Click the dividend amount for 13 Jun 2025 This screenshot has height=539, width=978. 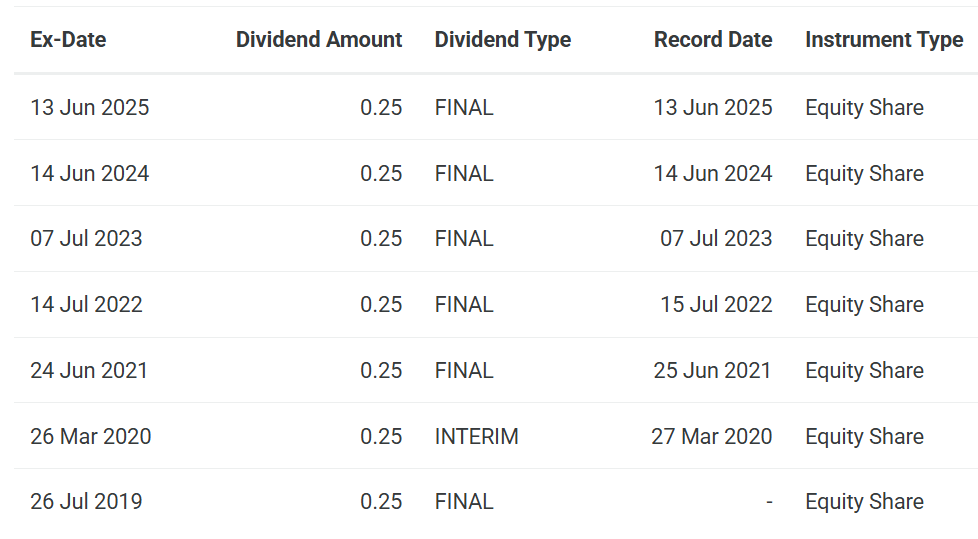tap(381, 108)
